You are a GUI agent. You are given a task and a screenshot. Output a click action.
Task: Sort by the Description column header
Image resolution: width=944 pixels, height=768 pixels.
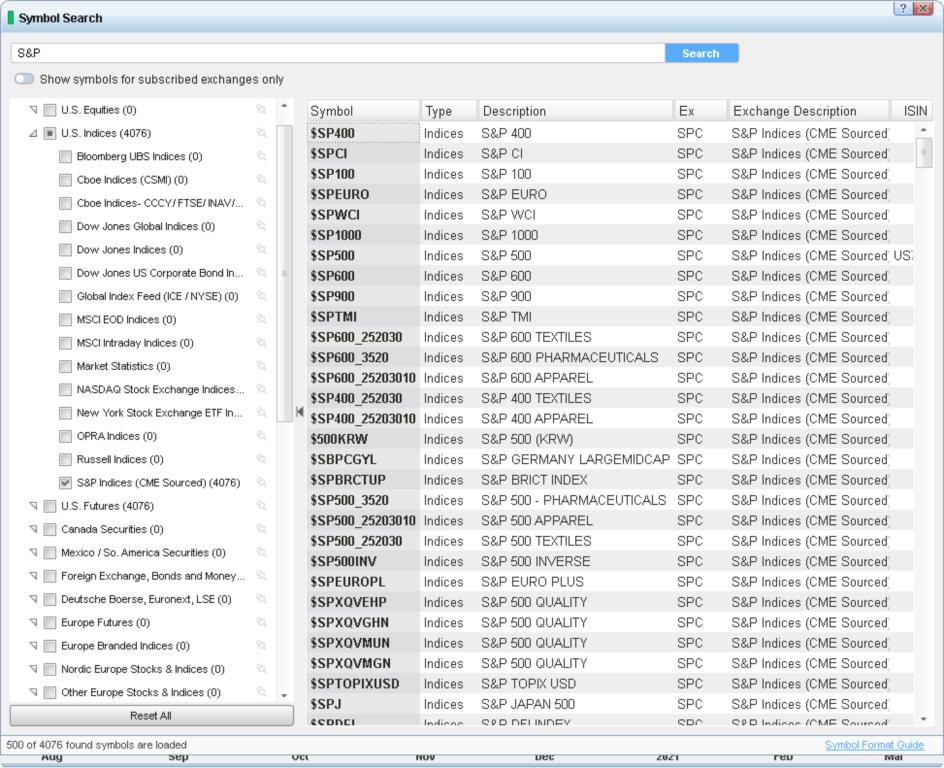(576, 111)
